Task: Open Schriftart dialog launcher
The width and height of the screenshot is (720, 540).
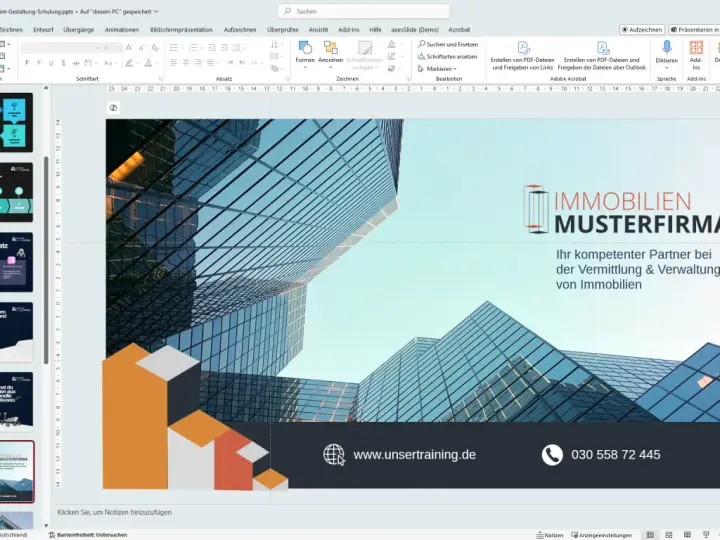Action: (x=161, y=79)
